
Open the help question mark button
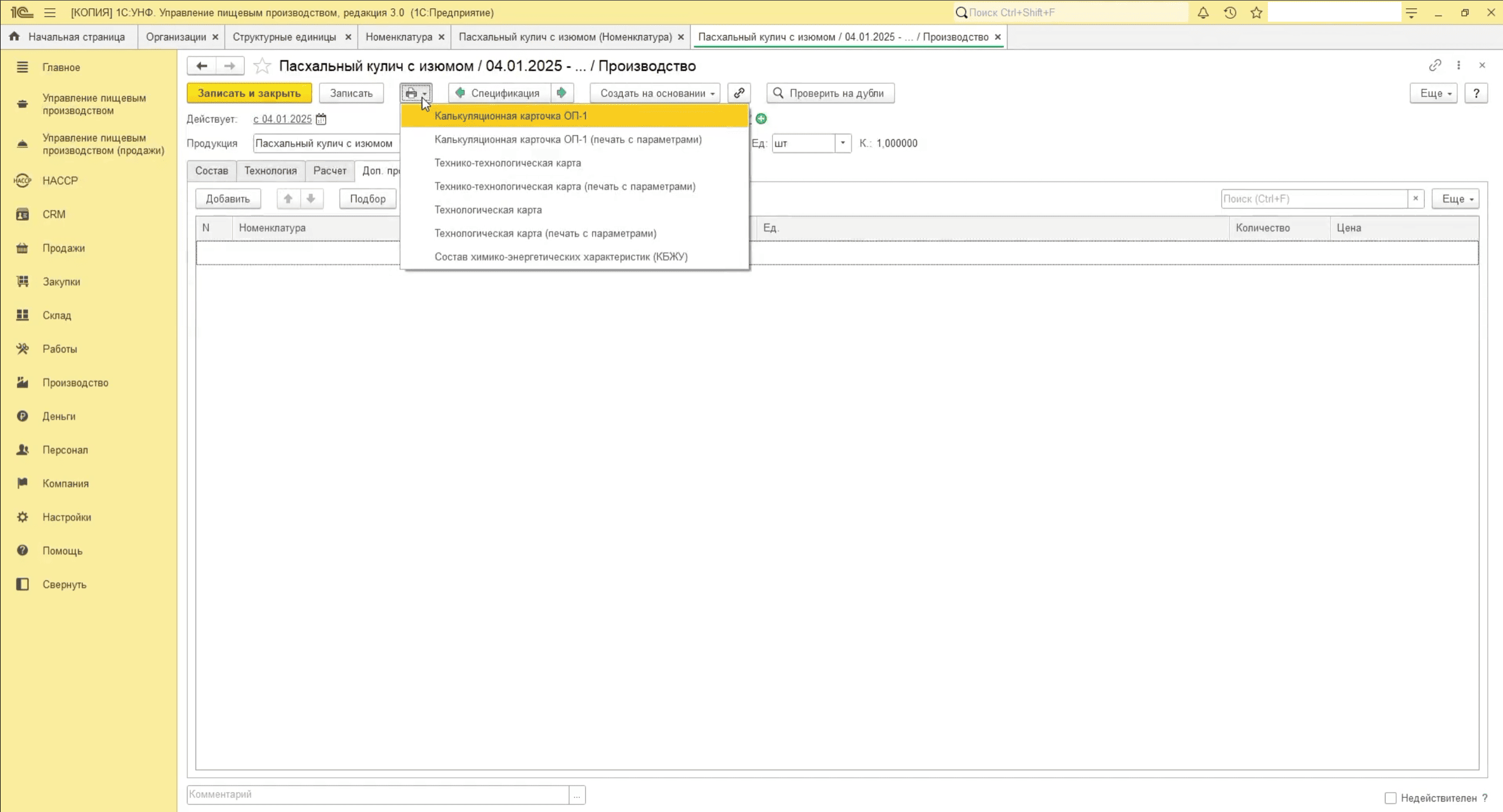pyautogui.click(x=1476, y=93)
